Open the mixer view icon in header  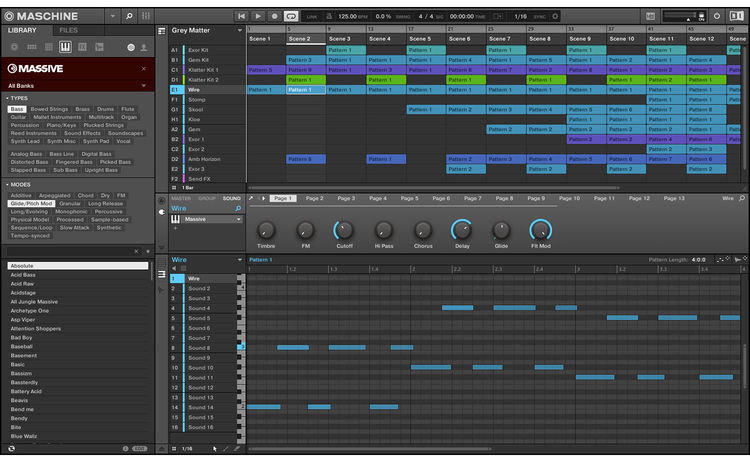[x=147, y=16]
